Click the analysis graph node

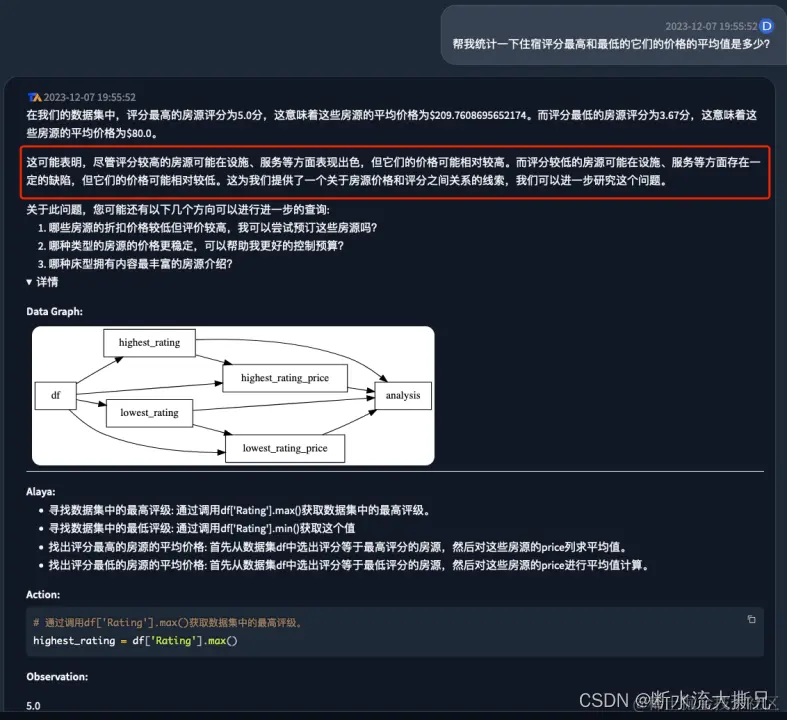tap(403, 395)
